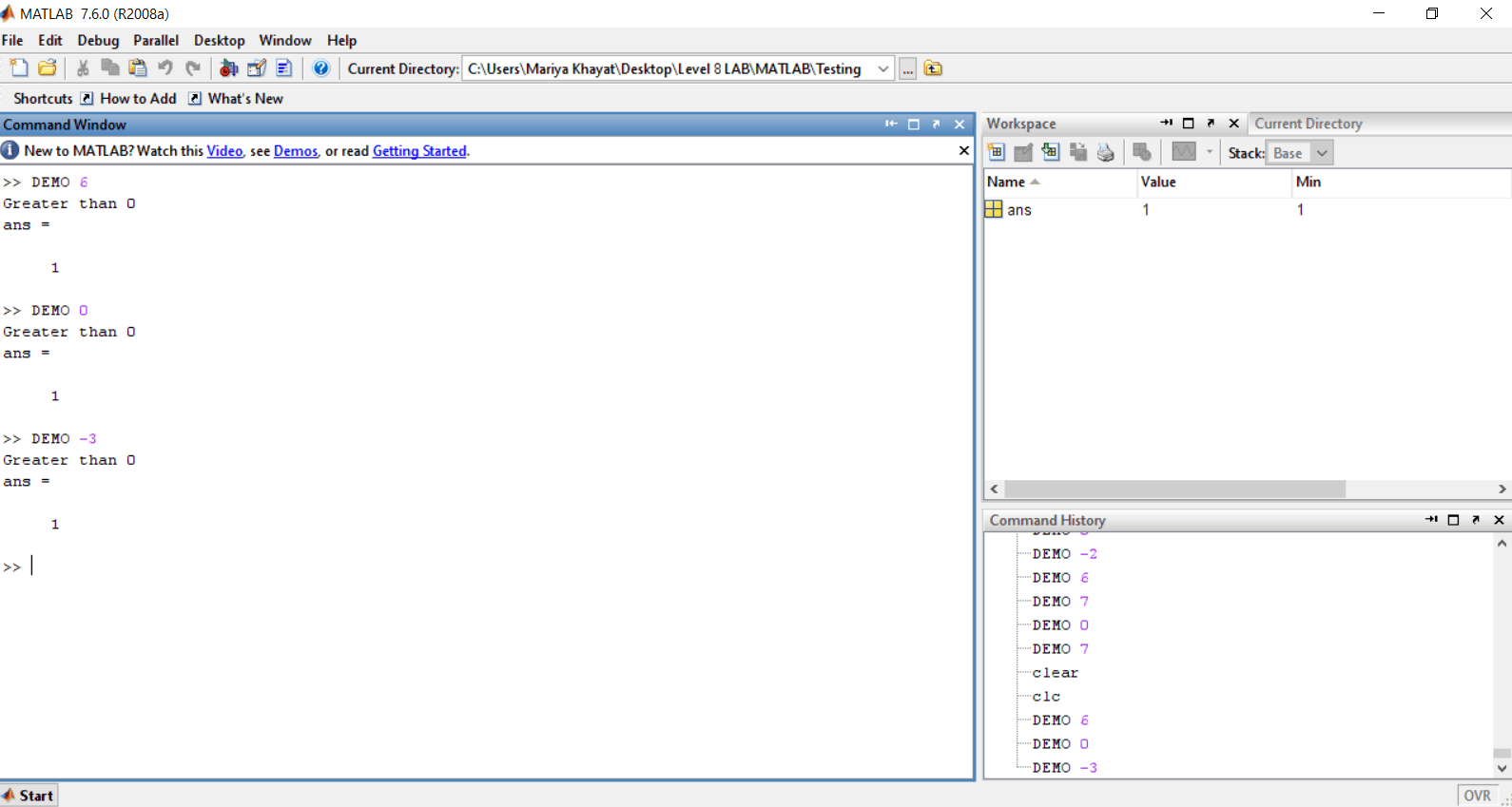Open the Window menu
The width and height of the screenshot is (1512, 807).
pyautogui.click(x=285, y=40)
